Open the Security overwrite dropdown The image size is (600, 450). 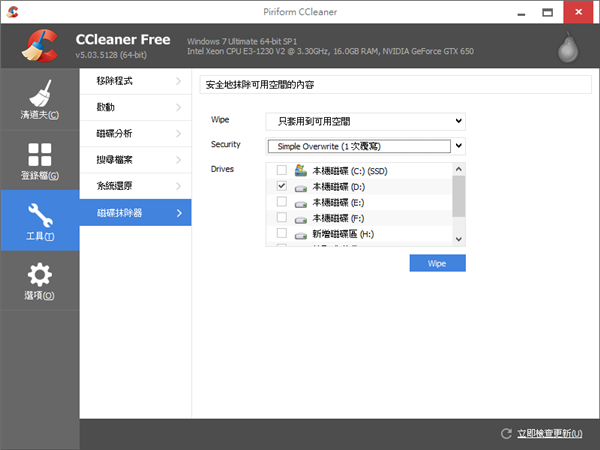(x=365, y=146)
